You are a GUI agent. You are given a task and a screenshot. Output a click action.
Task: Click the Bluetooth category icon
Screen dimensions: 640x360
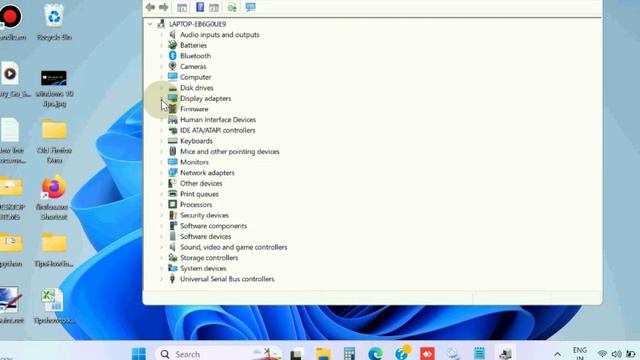point(173,56)
